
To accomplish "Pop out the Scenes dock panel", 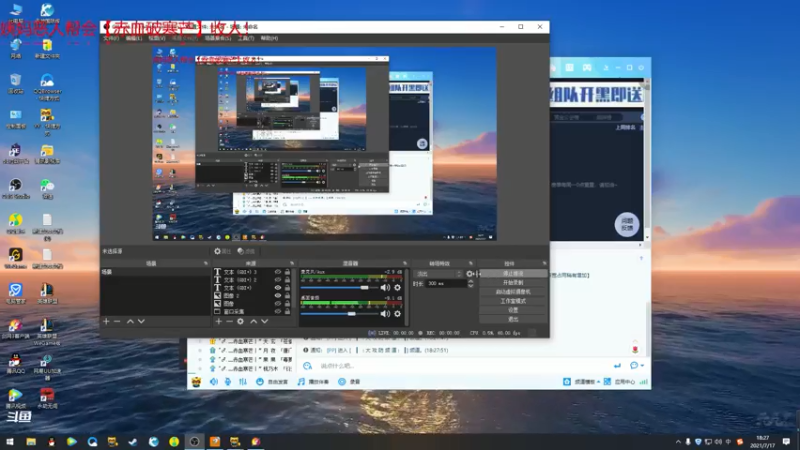I will pos(206,263).
